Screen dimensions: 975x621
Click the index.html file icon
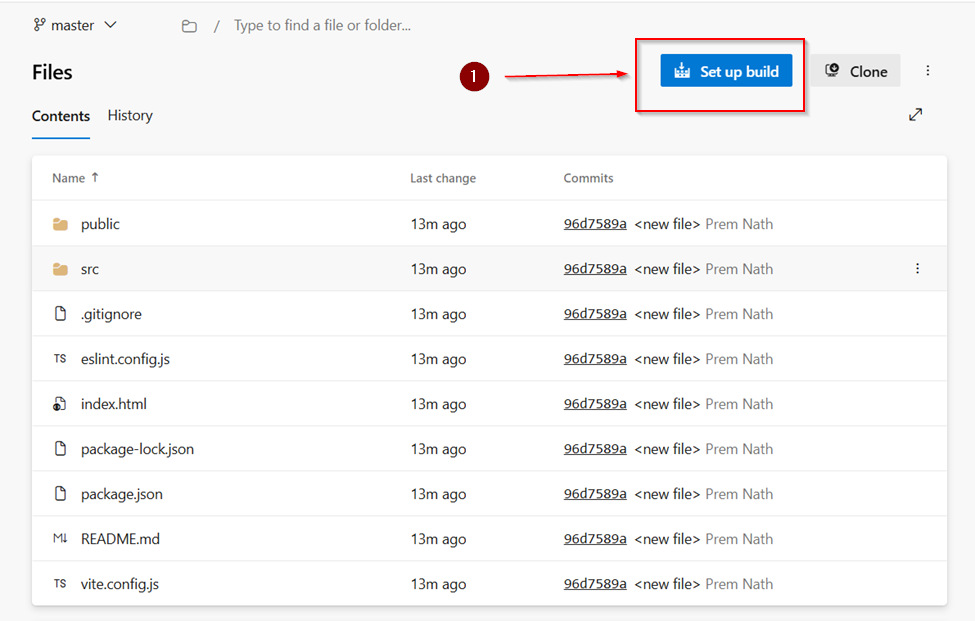[x=60, y=404]
